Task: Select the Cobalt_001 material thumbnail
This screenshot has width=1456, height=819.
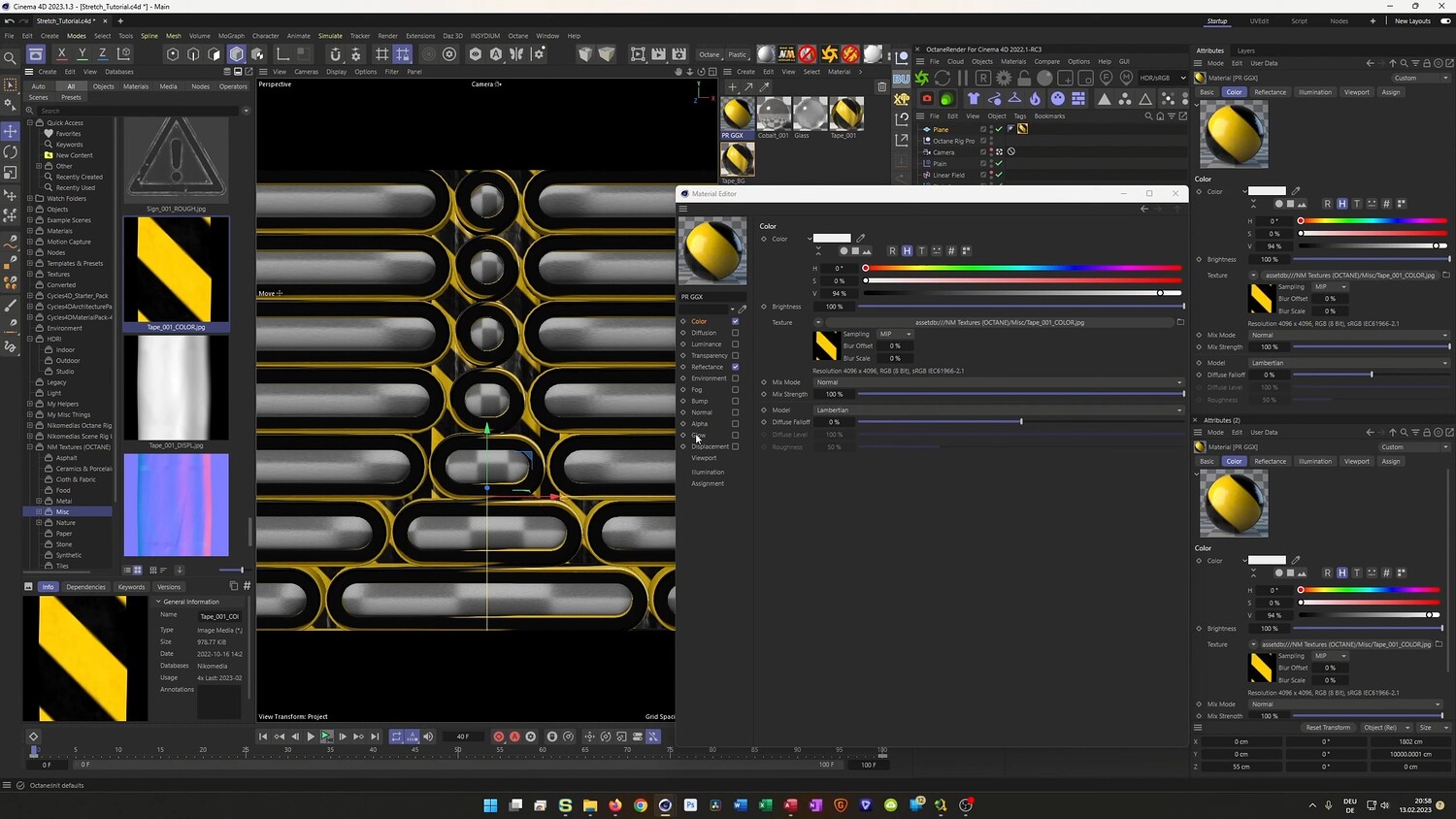Action: tap(774, 114)
